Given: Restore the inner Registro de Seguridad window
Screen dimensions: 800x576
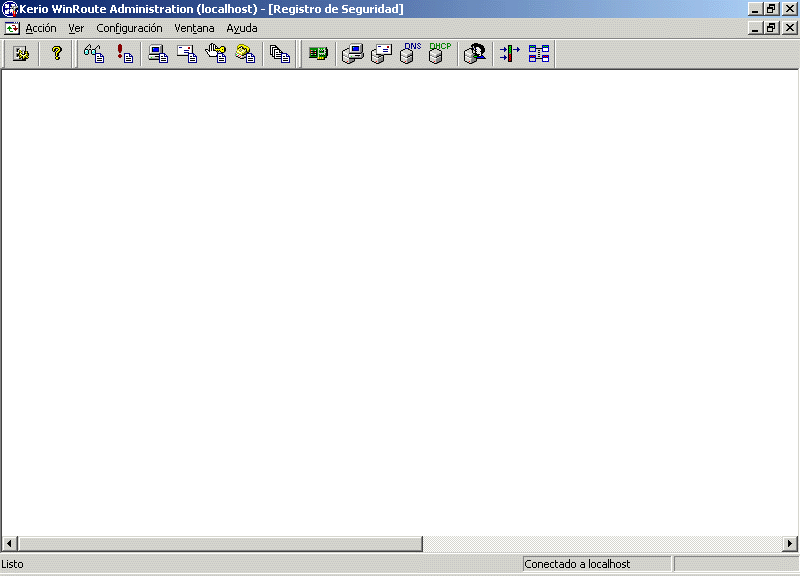Looking at the screenshot, I should [771, 28].
